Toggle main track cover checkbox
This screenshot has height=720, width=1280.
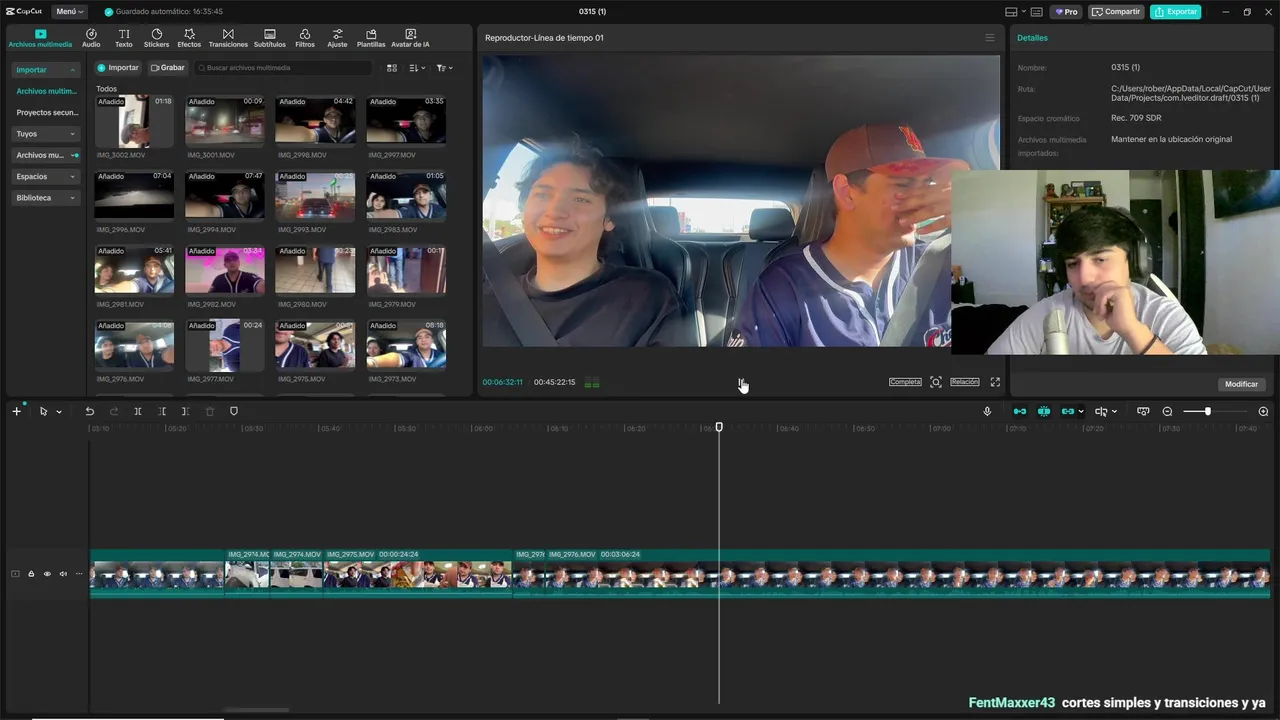pyautogui.click(x=15, y=574)
